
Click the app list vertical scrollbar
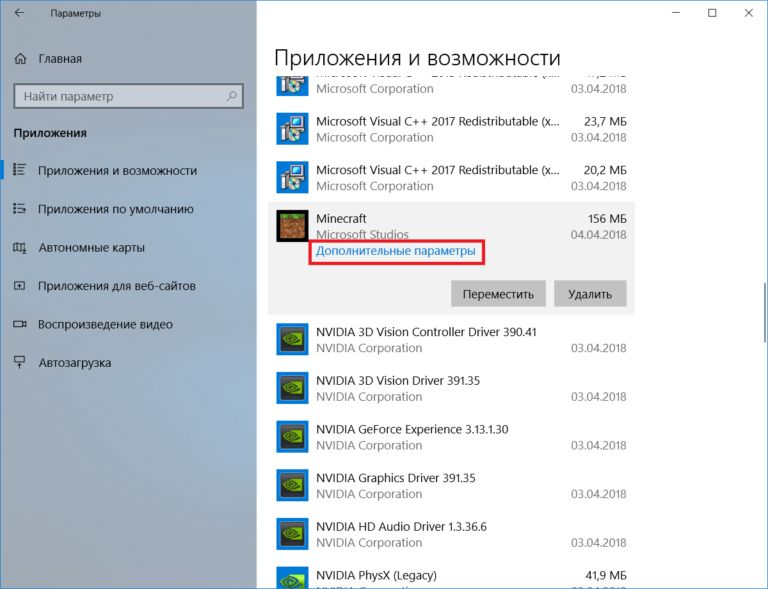tap(765, 313)
